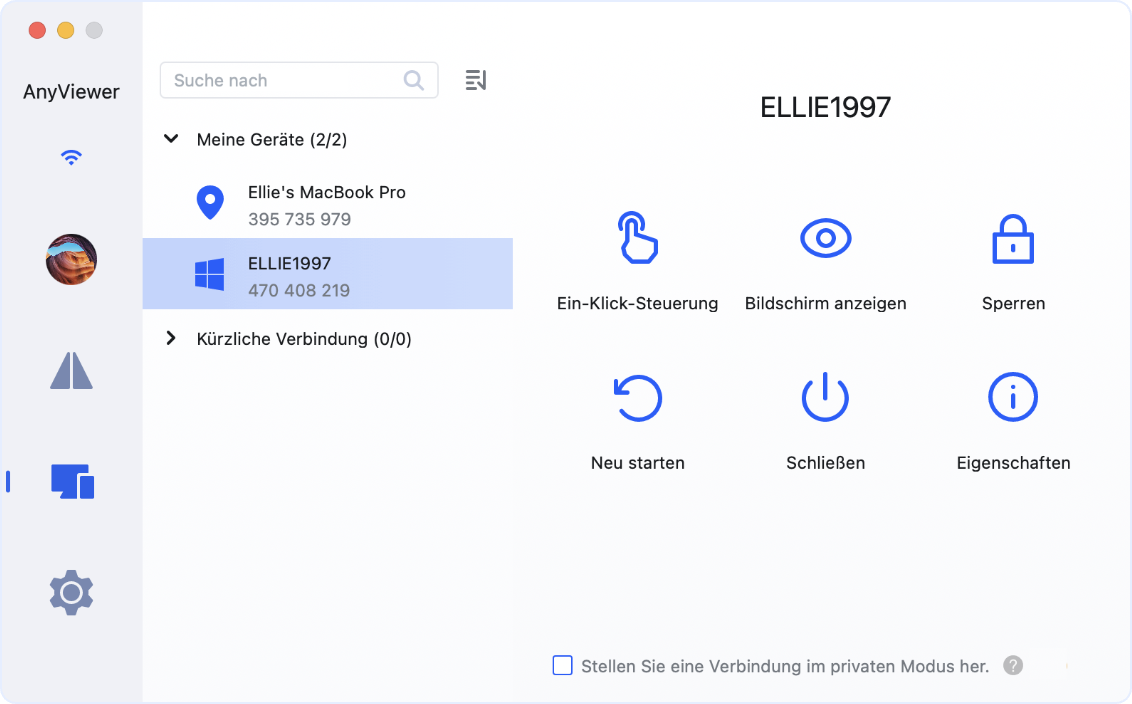Open the screen mirroring sidebar tab
This screenshot has width=1132, height=704.
pyautogui.click(x=71, y=370)
